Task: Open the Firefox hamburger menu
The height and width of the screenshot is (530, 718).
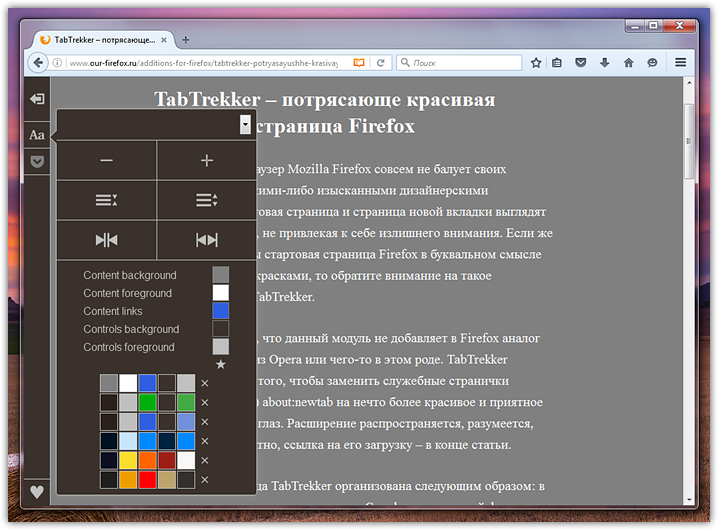Action: pyautogui.click(x=680, y=62)
